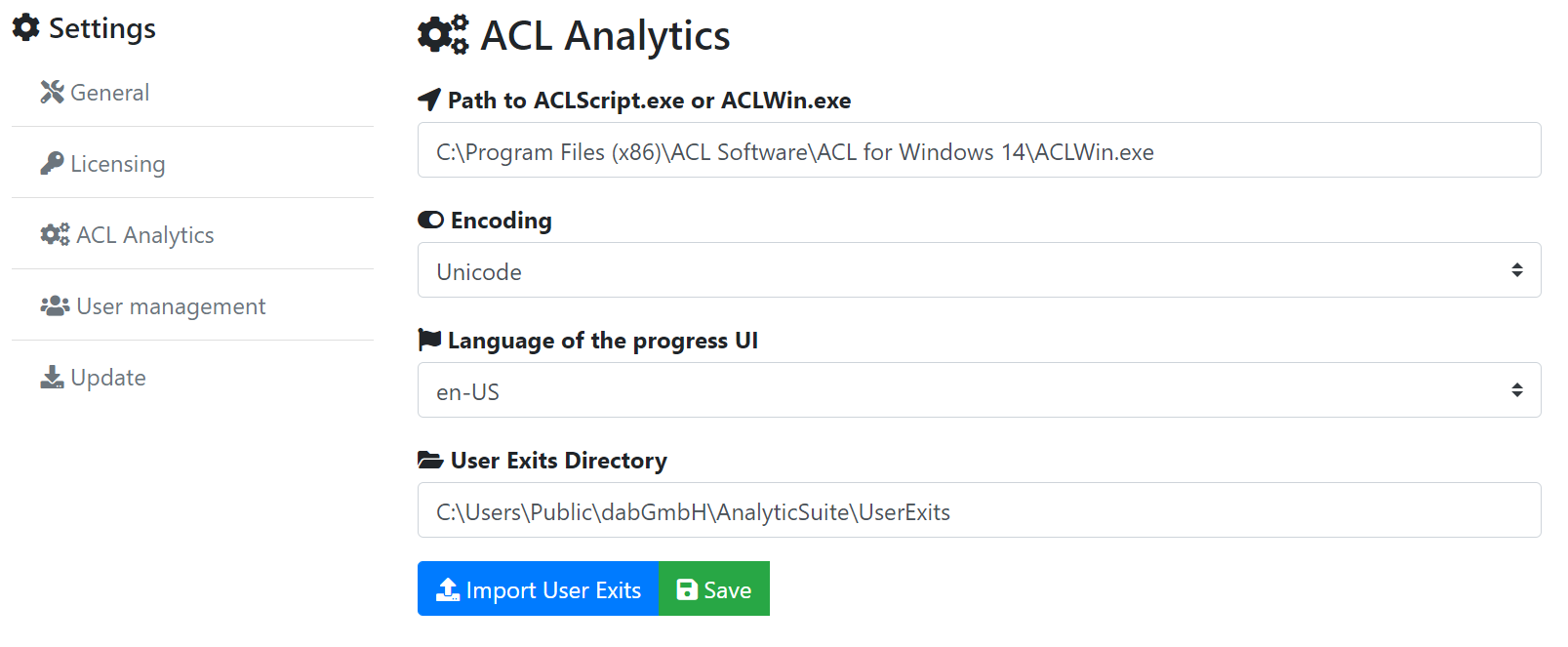Click the folder icon before User Exits Directory

pos(428,459)
